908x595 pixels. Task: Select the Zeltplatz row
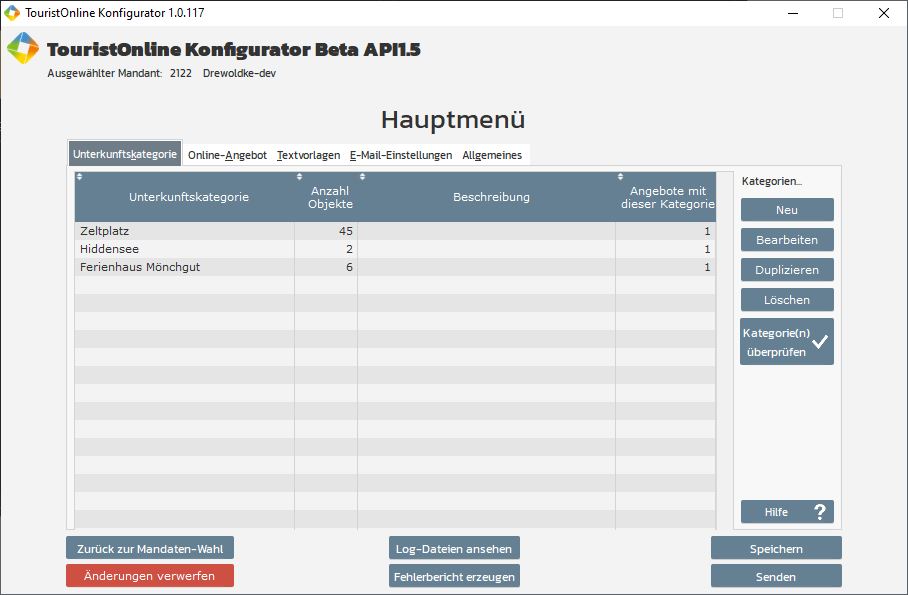pyautogui.click(x=395, y=231)
